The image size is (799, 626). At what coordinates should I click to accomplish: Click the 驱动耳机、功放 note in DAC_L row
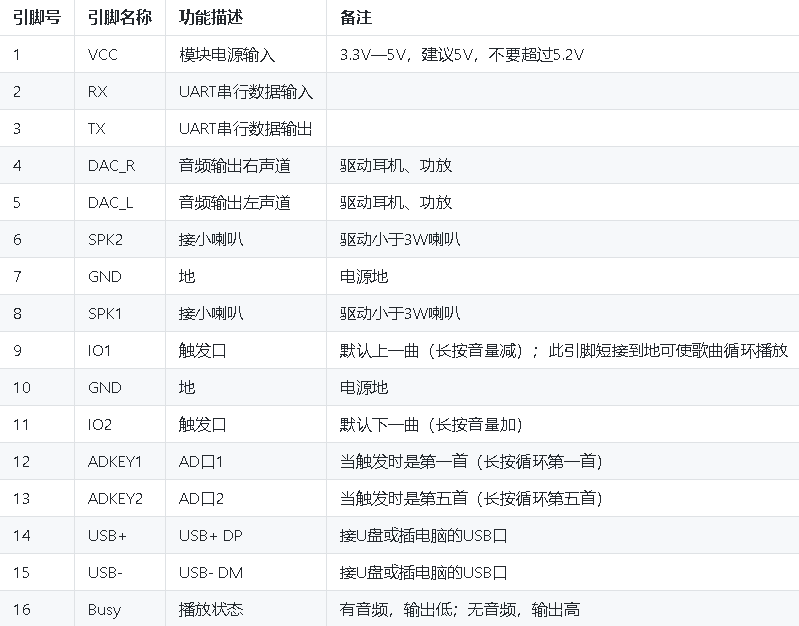coord(396,203)
